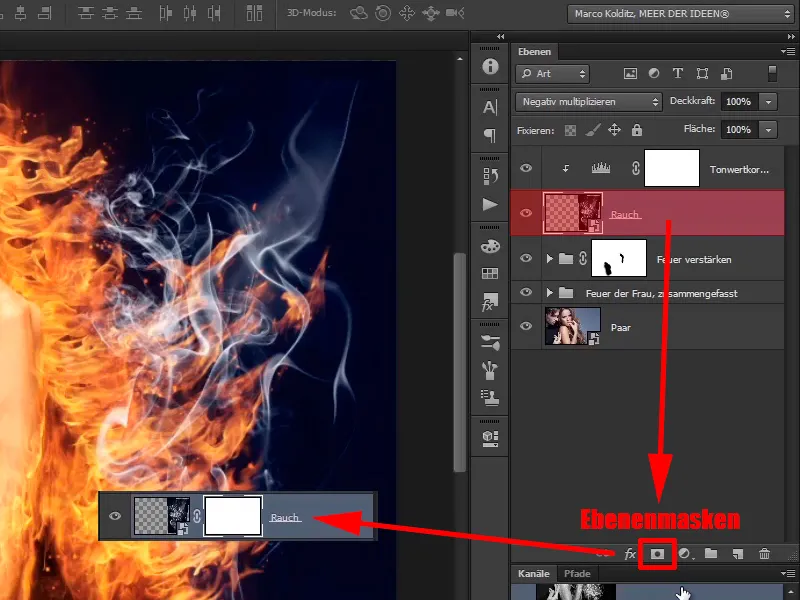This screenshot has width=800, height=600.
Task: Open the Layers panel flyout menu
Action: coord(788,52)
